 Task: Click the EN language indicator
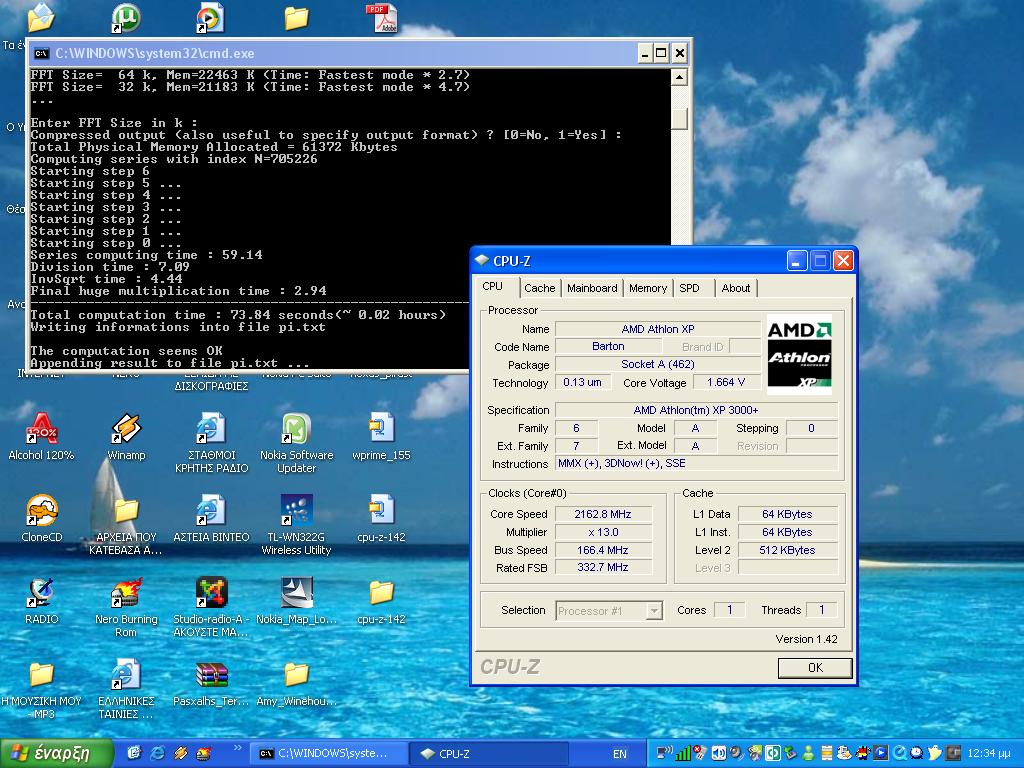(620, 754)
